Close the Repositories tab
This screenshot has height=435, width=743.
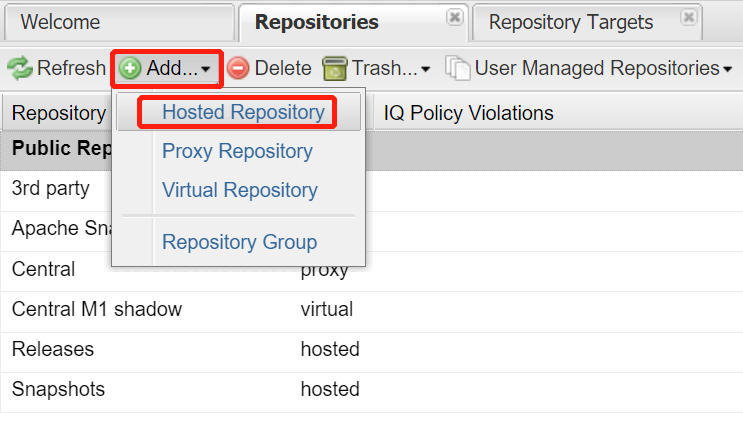454,18
